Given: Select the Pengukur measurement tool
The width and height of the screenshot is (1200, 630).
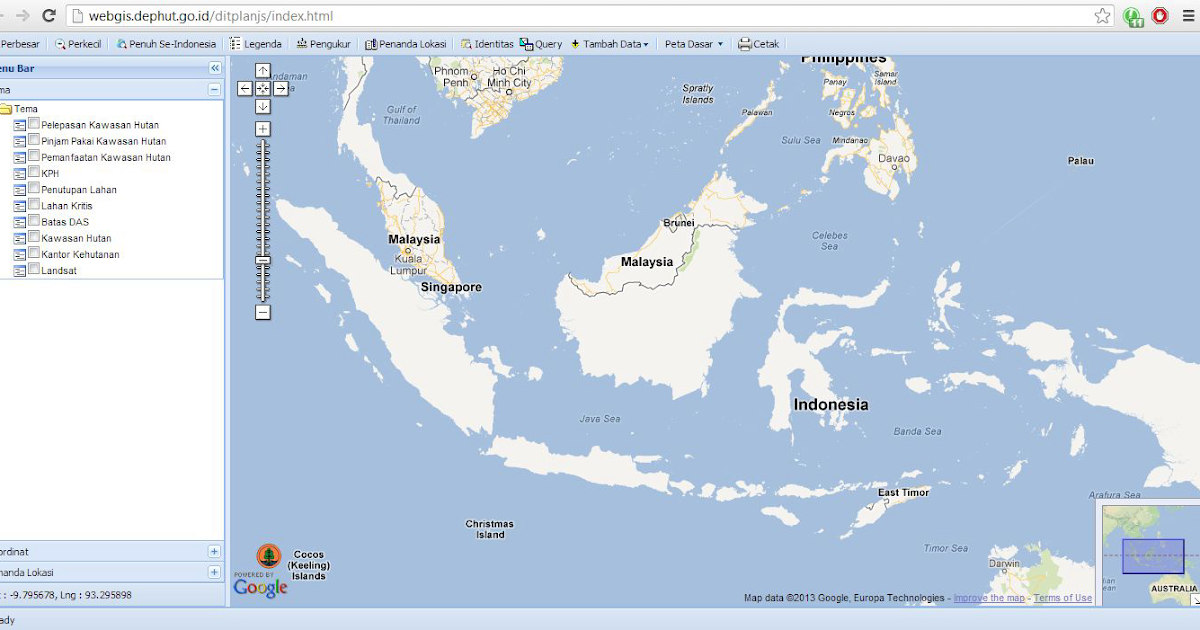Looking at the screenshot, I should tap(322, 43).
